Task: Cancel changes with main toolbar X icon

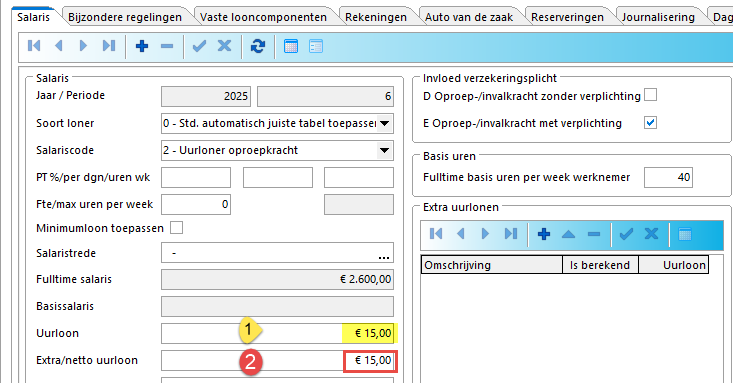Action: pyautogui.click(x=224, y=46)
